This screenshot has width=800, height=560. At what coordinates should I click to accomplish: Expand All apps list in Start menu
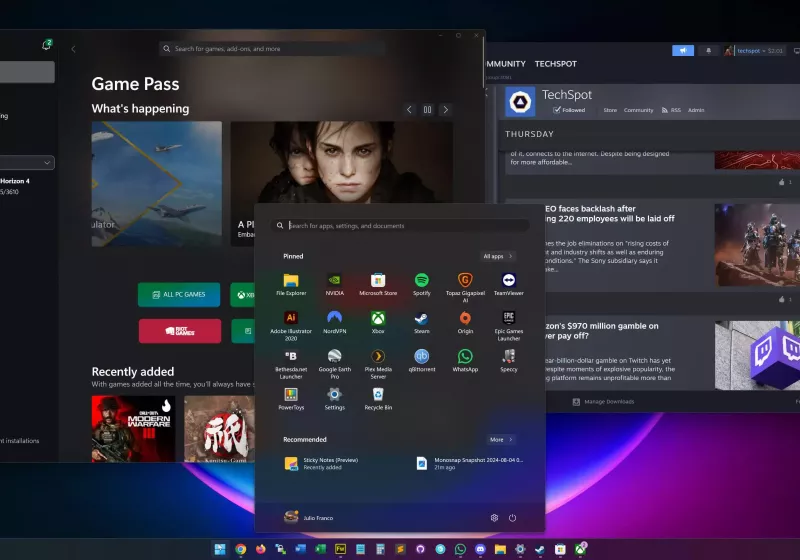pyautogui.click(x=497, y=256)
